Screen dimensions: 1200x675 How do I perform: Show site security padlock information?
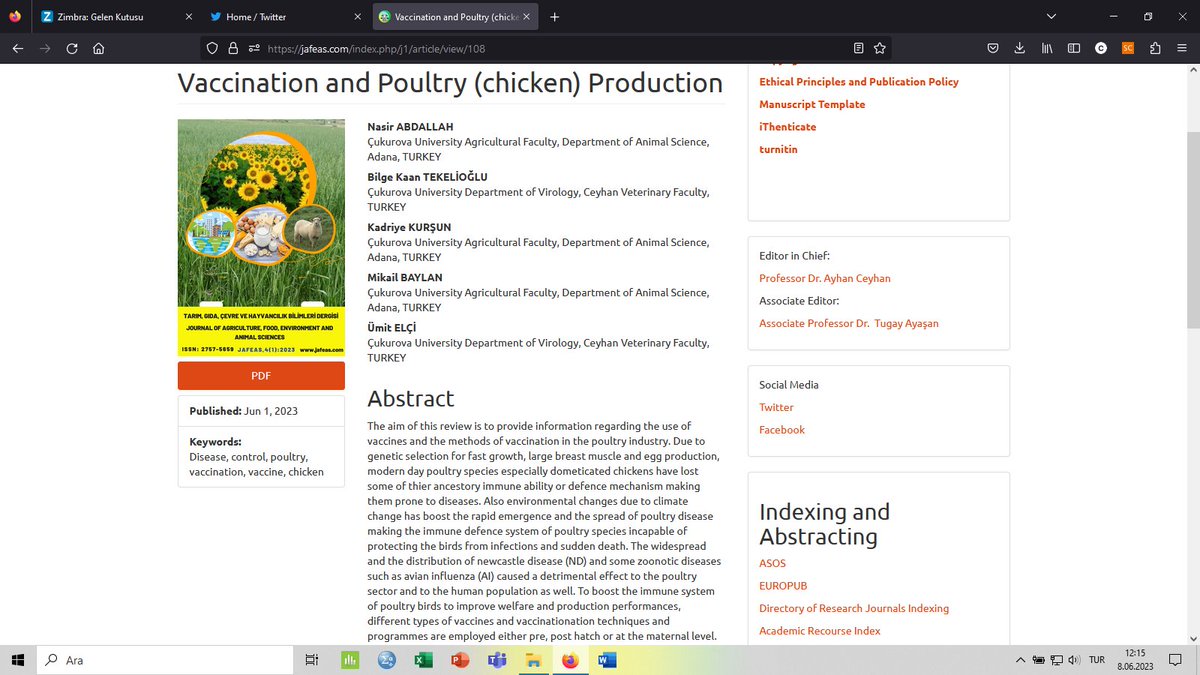[233, 48]
